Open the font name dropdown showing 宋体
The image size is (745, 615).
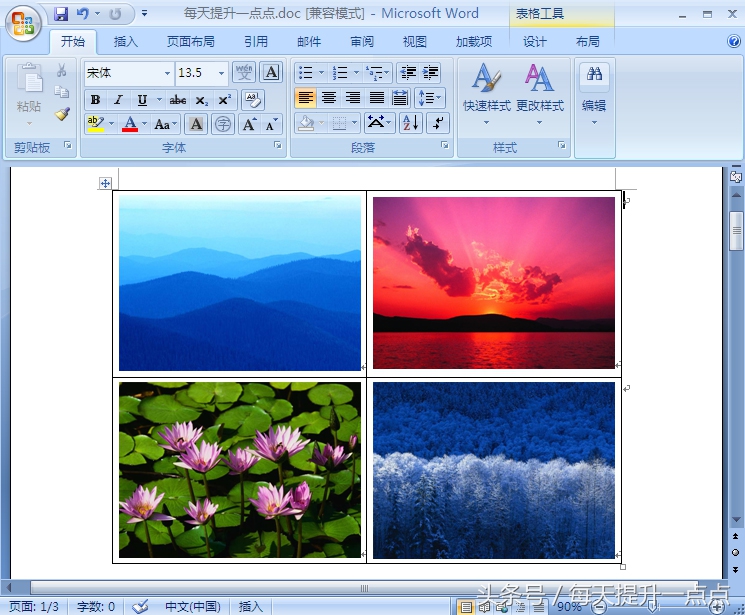(128, 73)
